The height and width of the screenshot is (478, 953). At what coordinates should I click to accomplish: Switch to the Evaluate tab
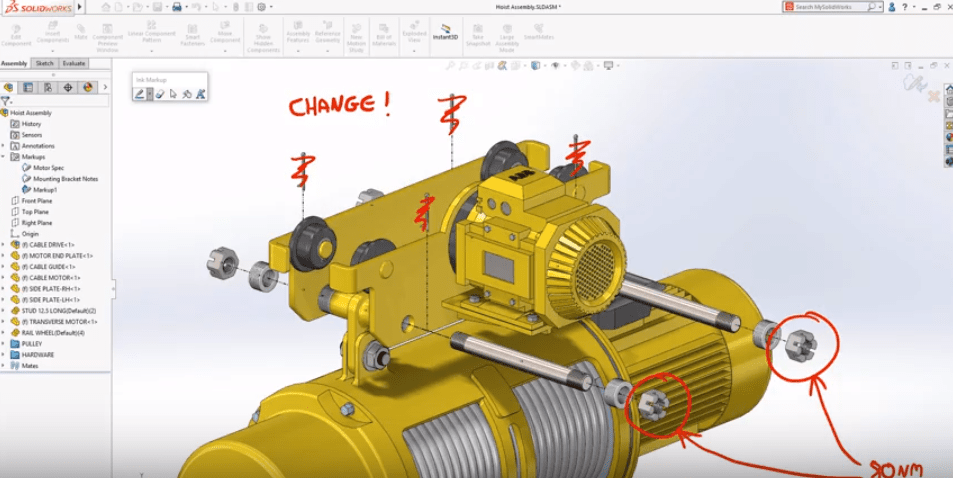coord(74,63)
